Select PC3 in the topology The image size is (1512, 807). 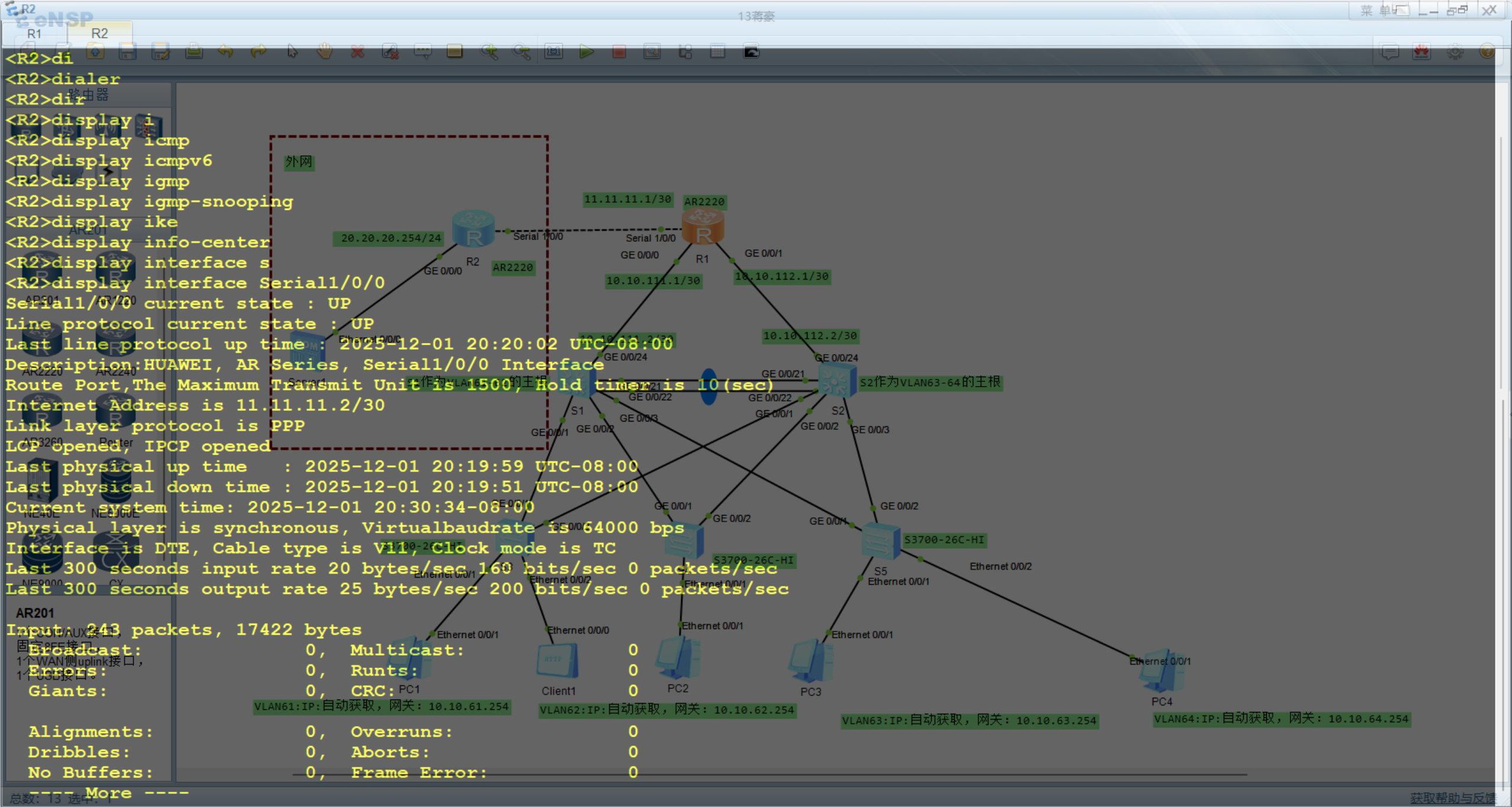811,661
